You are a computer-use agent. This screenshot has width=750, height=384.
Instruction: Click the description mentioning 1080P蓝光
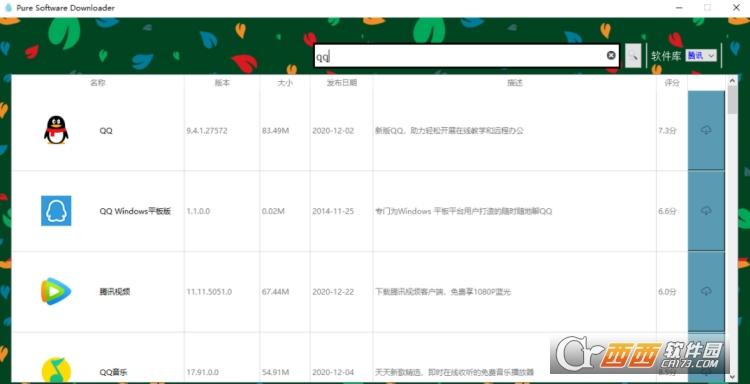pos(443,292)
